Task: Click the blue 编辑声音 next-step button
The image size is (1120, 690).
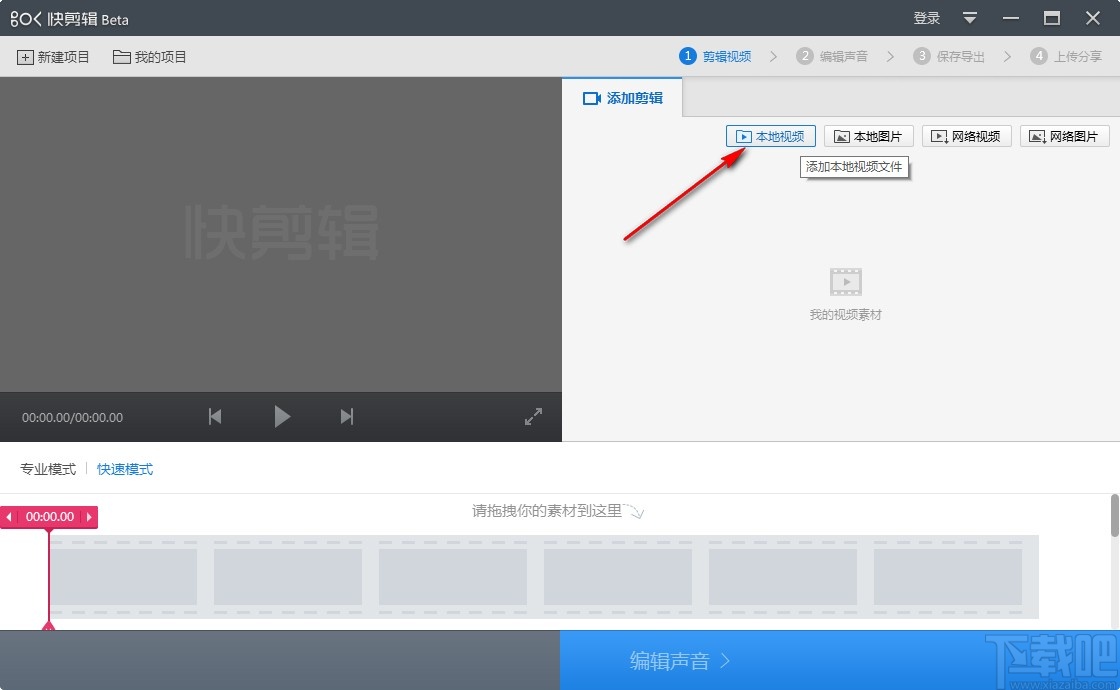Action: tap(840, 661)
